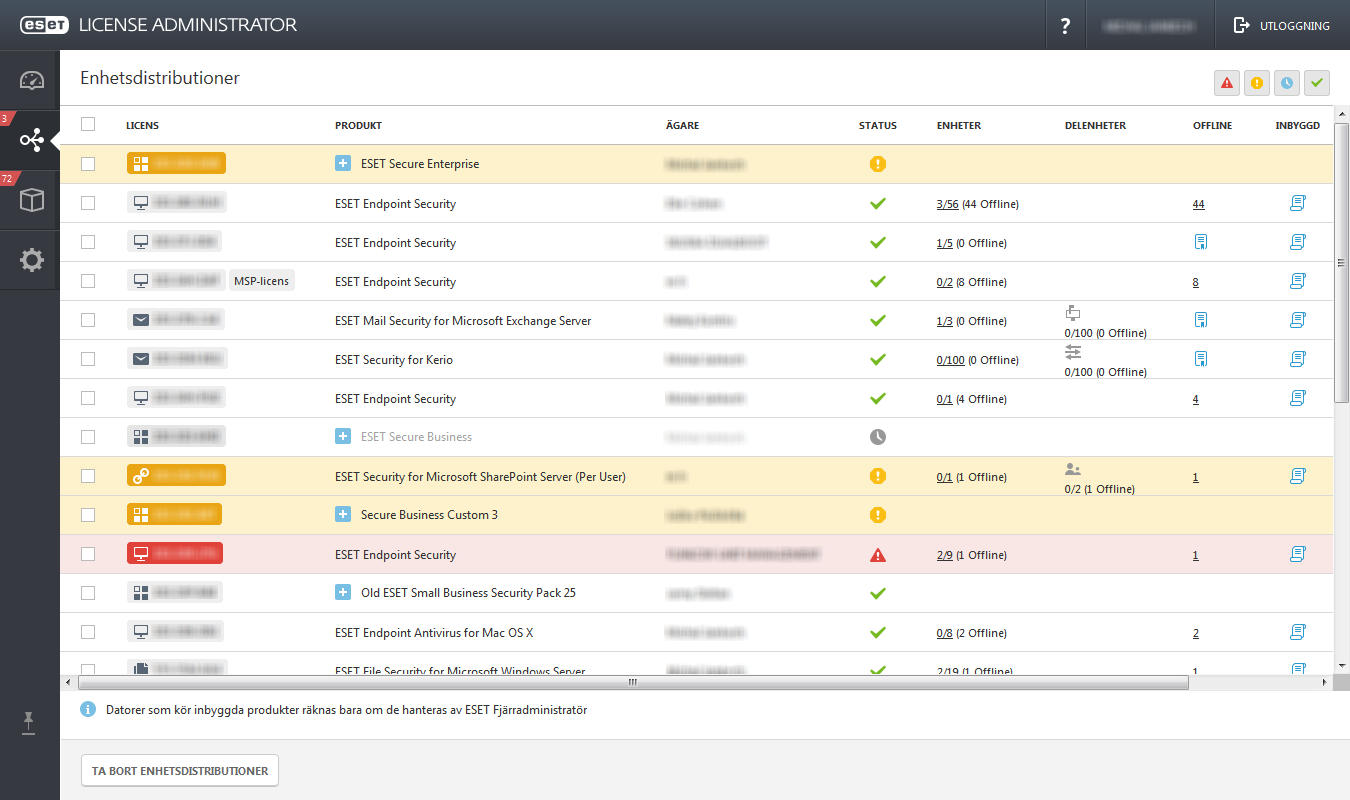Check the SharePoint Server row checkbox

click(x=88, y=476)
